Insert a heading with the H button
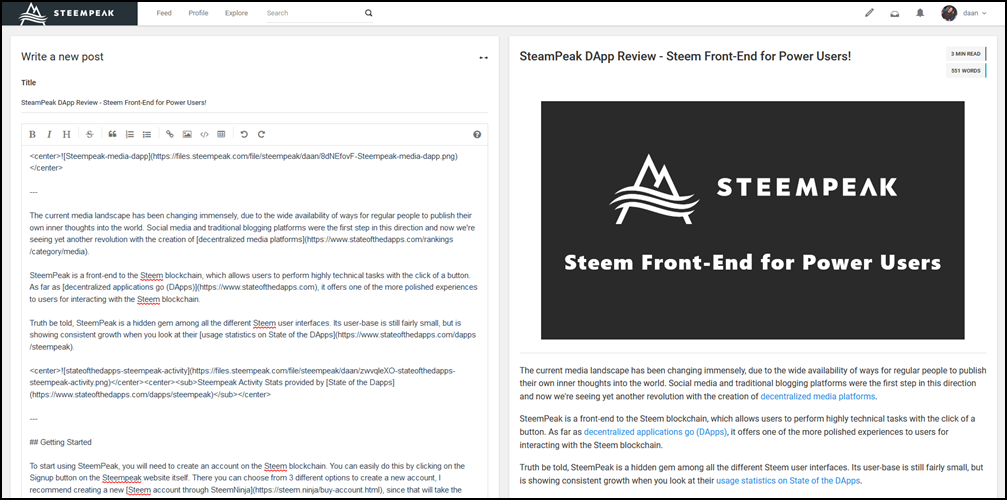The height and width of the screenshot is (500, 1007). coord(66,134)
